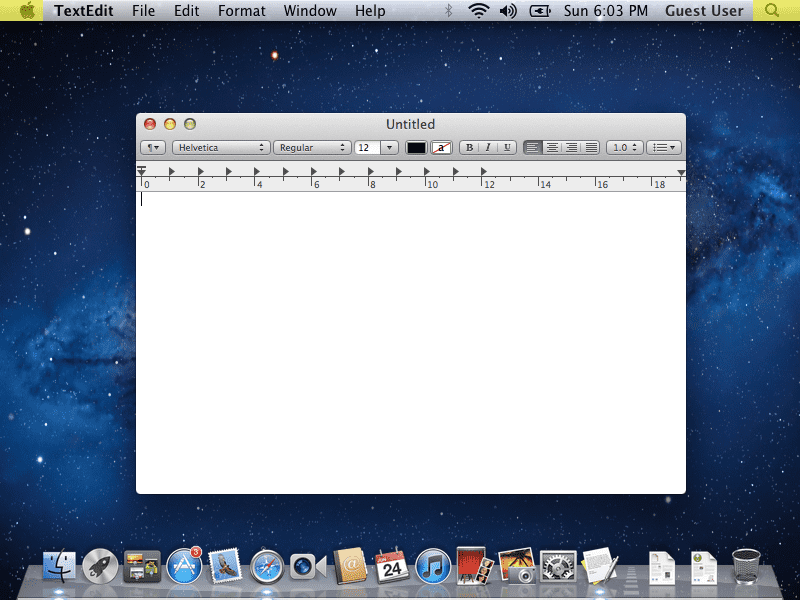Align text to the right
This screenshot has width=800, height=600.
pos(571,147)
